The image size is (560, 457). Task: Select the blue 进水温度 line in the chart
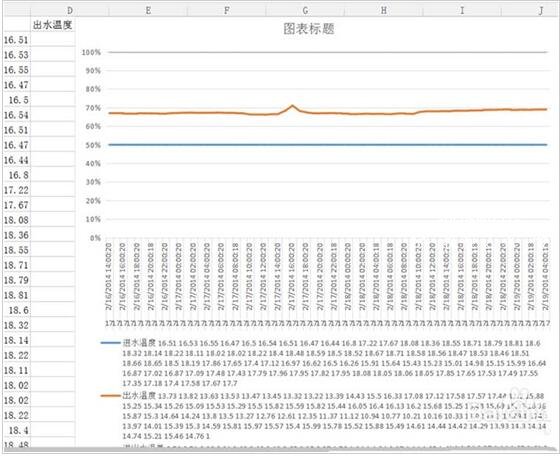328,145
